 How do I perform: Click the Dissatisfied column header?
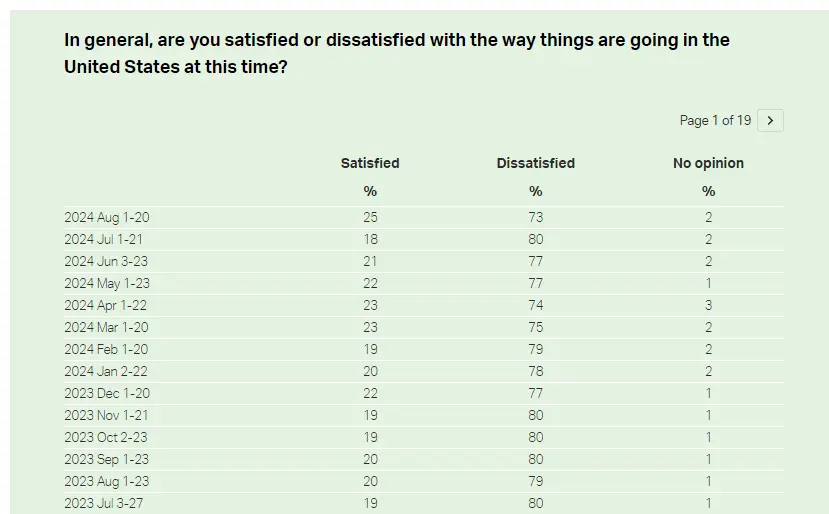point(535,163)
